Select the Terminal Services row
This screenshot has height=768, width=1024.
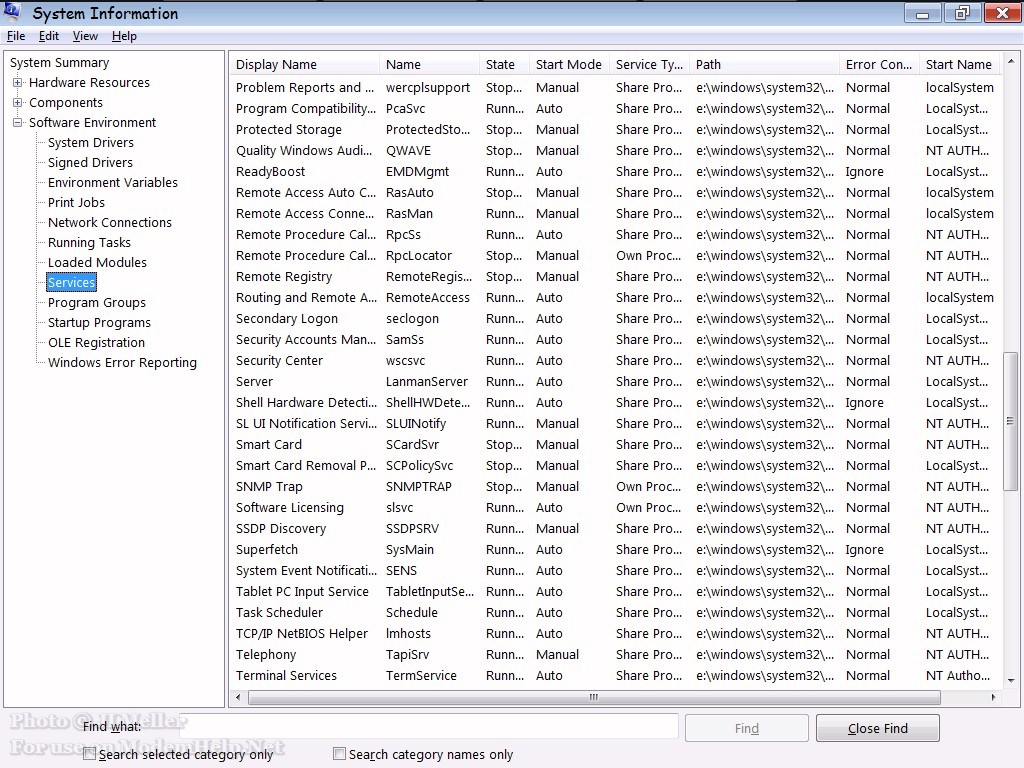615,676
